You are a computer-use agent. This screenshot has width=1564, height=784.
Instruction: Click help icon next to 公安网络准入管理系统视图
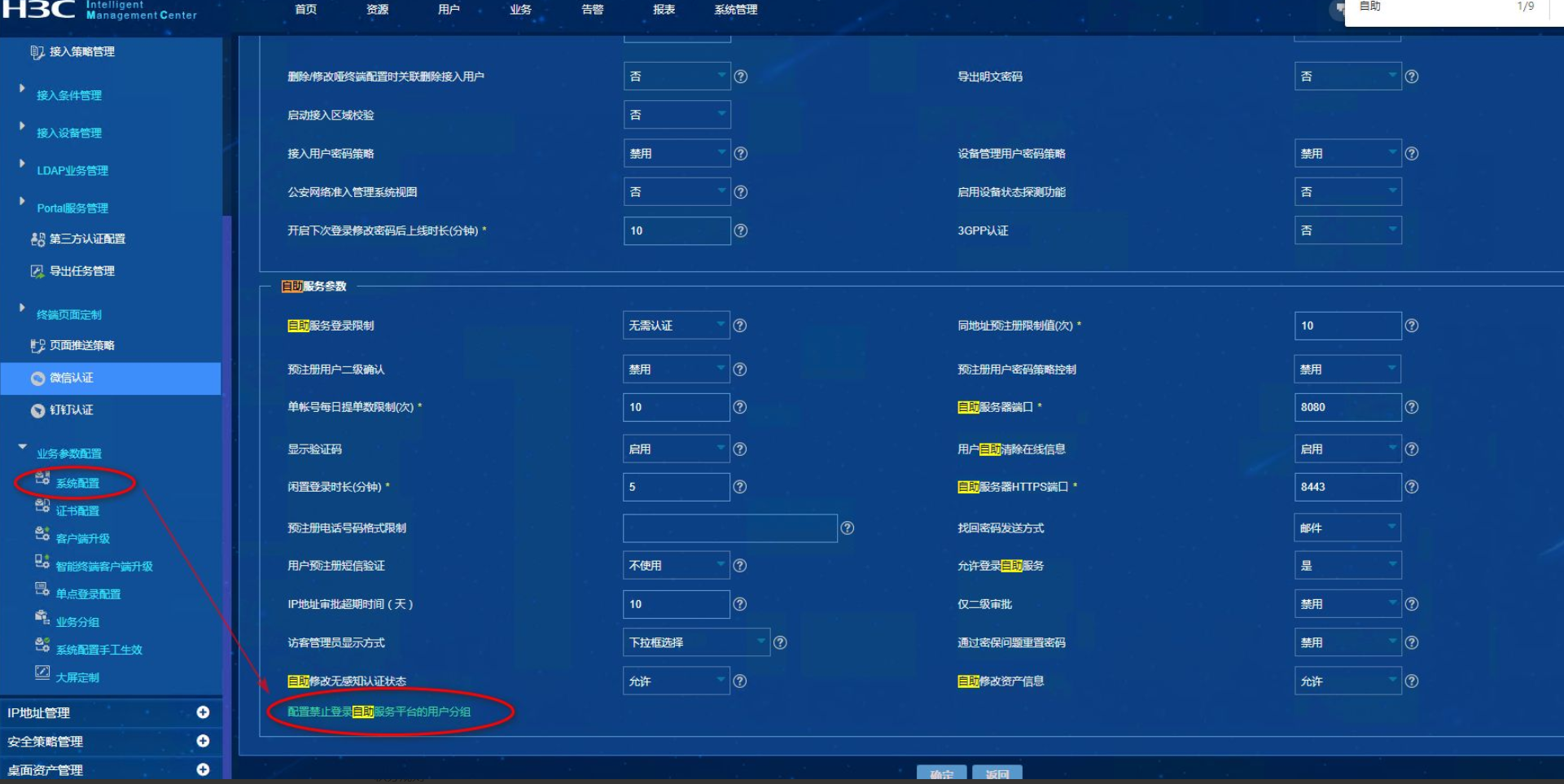[x=741, y=192]
